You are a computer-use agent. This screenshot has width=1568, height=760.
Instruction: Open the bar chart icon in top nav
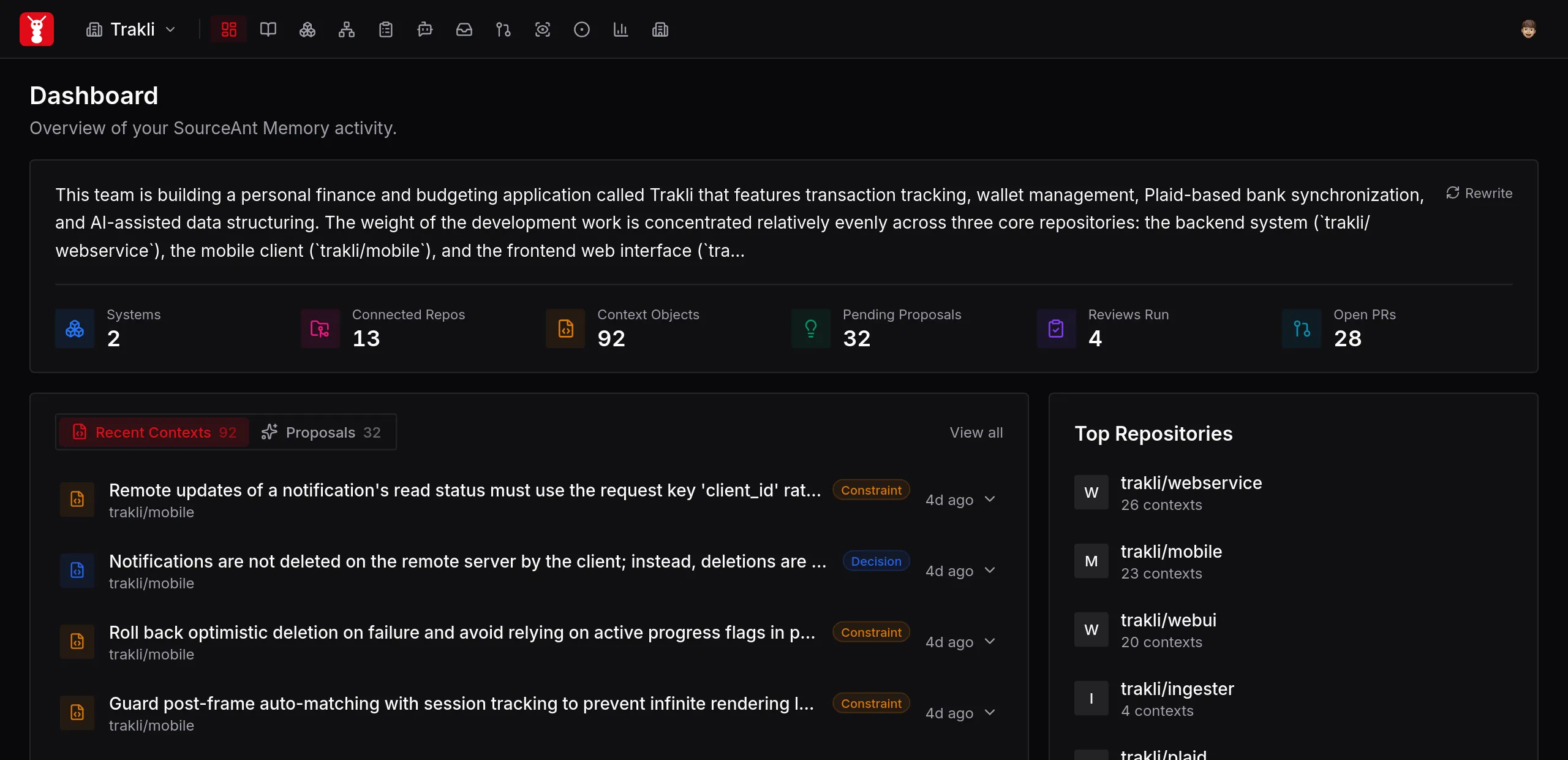pos(621,29)
